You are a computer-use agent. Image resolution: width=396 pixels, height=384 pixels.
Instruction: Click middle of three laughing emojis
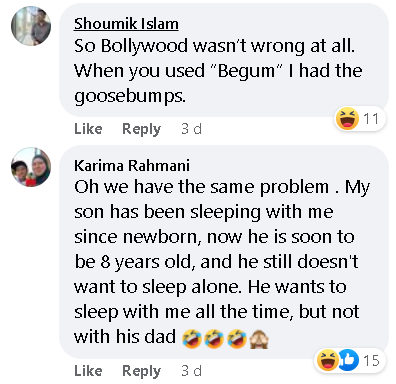point(214,339)
